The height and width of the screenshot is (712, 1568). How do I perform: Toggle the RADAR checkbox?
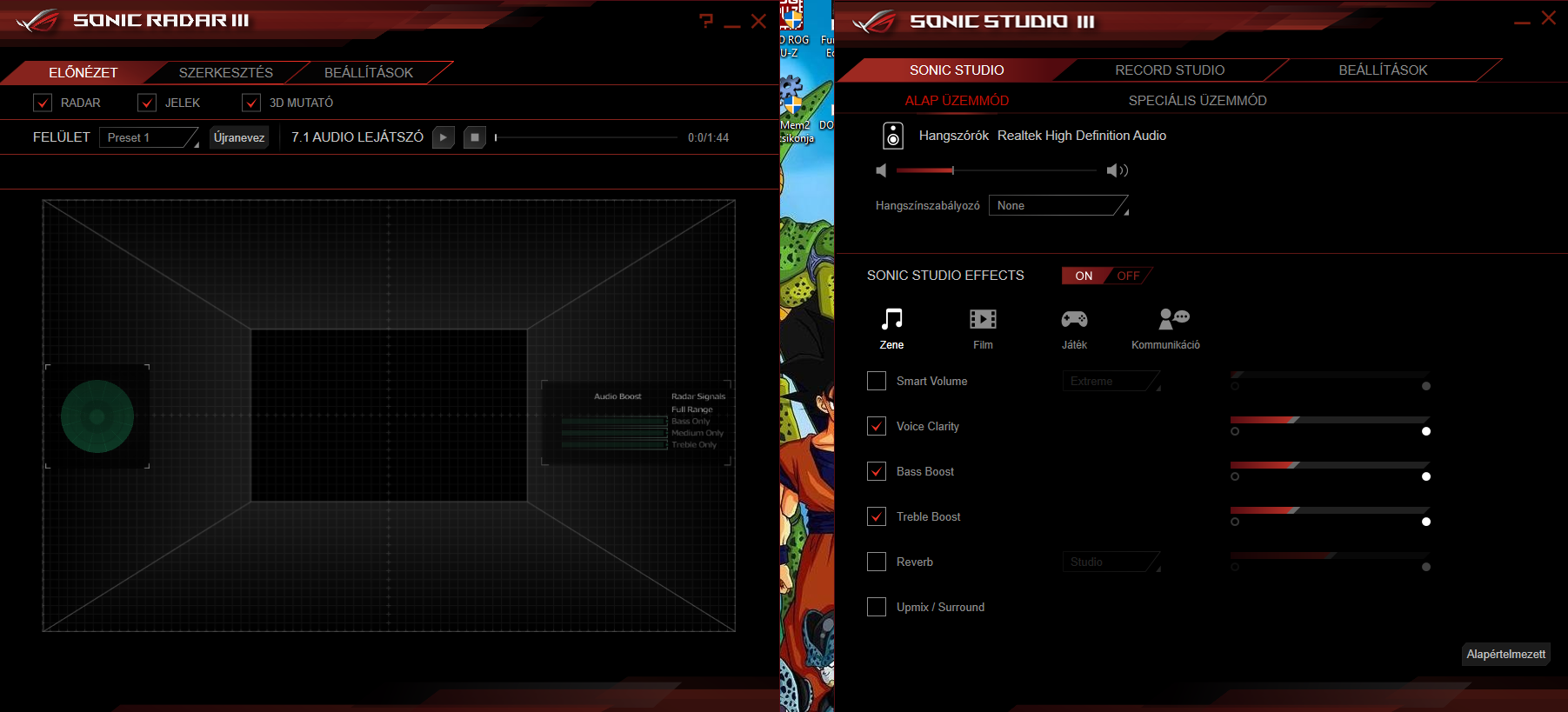tap(43, 103)
